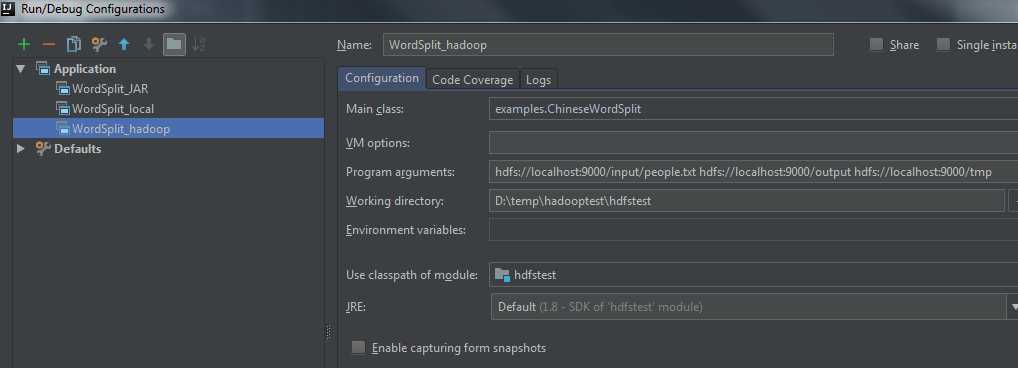1018x368 pixels.
Task: Move the configuration down with the gray arrow
Action: [149, 44]
